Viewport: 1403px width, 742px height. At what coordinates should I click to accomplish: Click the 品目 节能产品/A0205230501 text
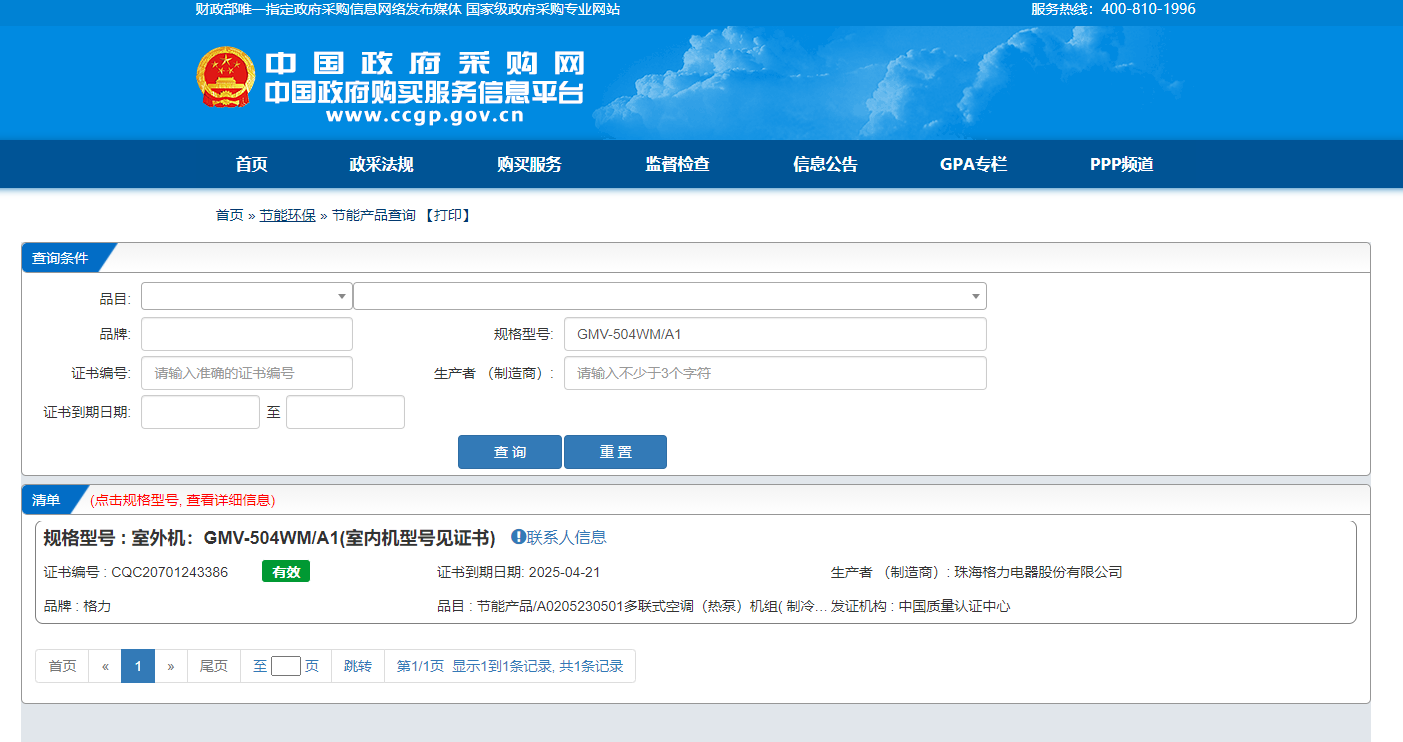point(632,606)
